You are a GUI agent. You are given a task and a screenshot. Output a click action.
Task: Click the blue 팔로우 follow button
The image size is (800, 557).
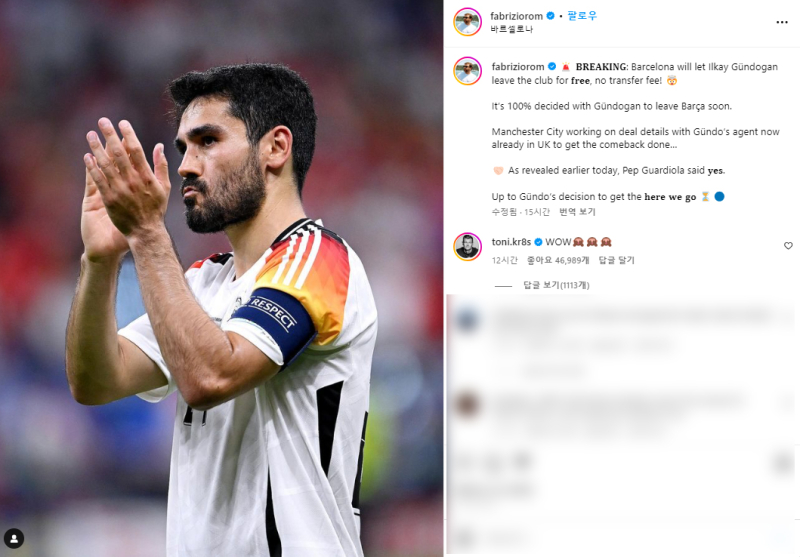point(582,16)
